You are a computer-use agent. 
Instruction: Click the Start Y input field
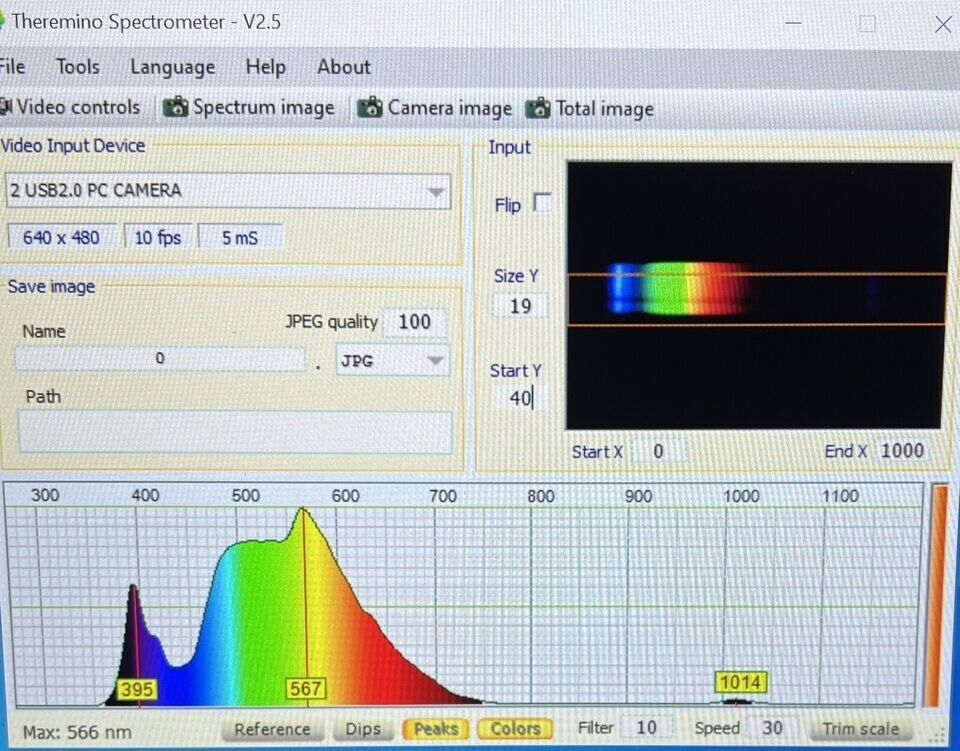coord(520,398)
